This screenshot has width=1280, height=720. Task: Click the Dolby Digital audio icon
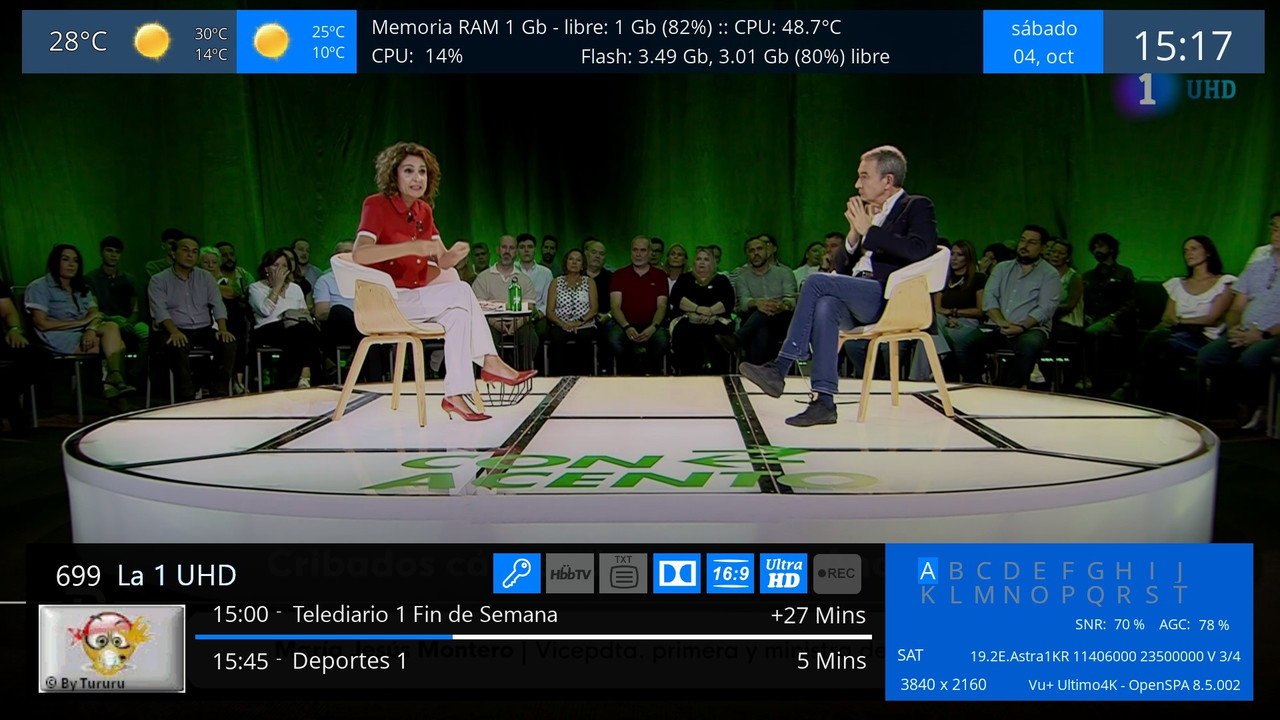pos(676,573)
